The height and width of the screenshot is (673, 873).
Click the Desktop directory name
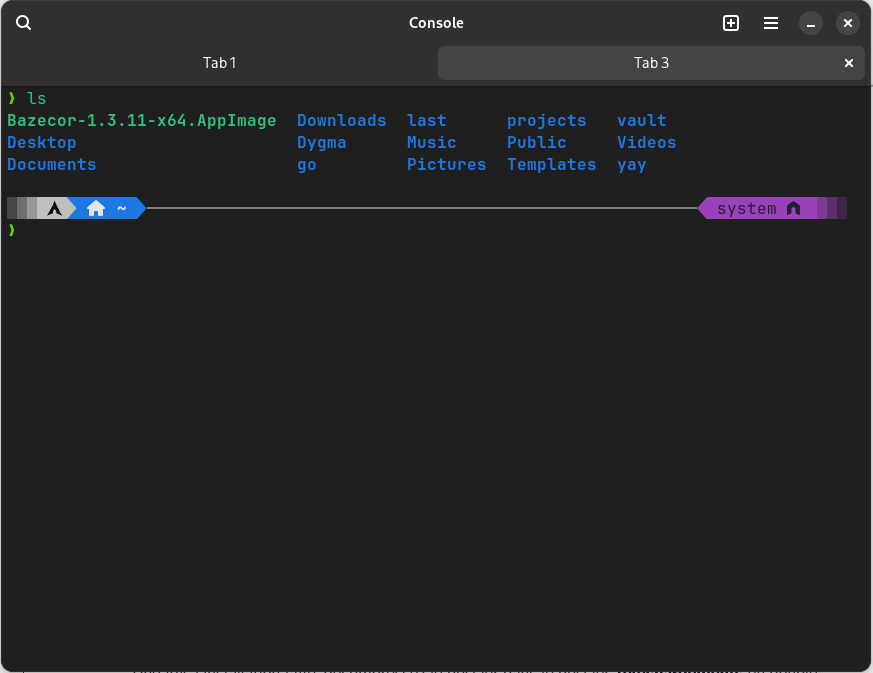click(42, 143)
